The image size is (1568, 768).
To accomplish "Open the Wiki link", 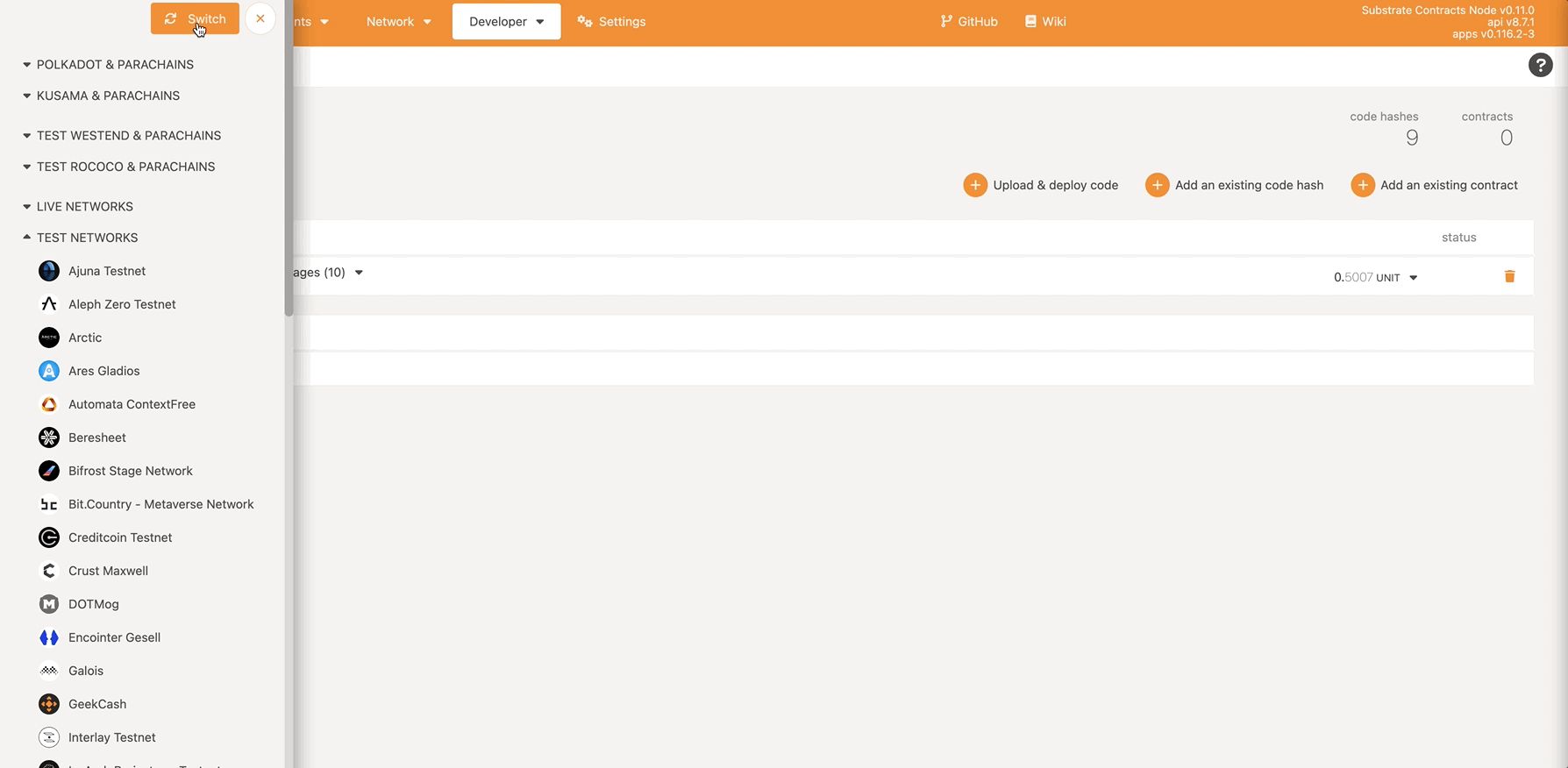I will pyautogui.click(x=1045, y=21).
